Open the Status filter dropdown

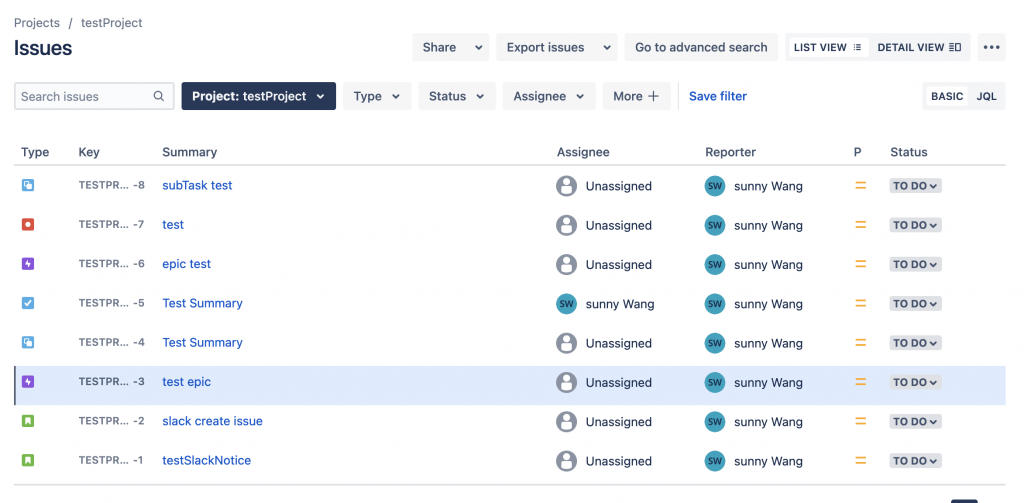(456, 97)
